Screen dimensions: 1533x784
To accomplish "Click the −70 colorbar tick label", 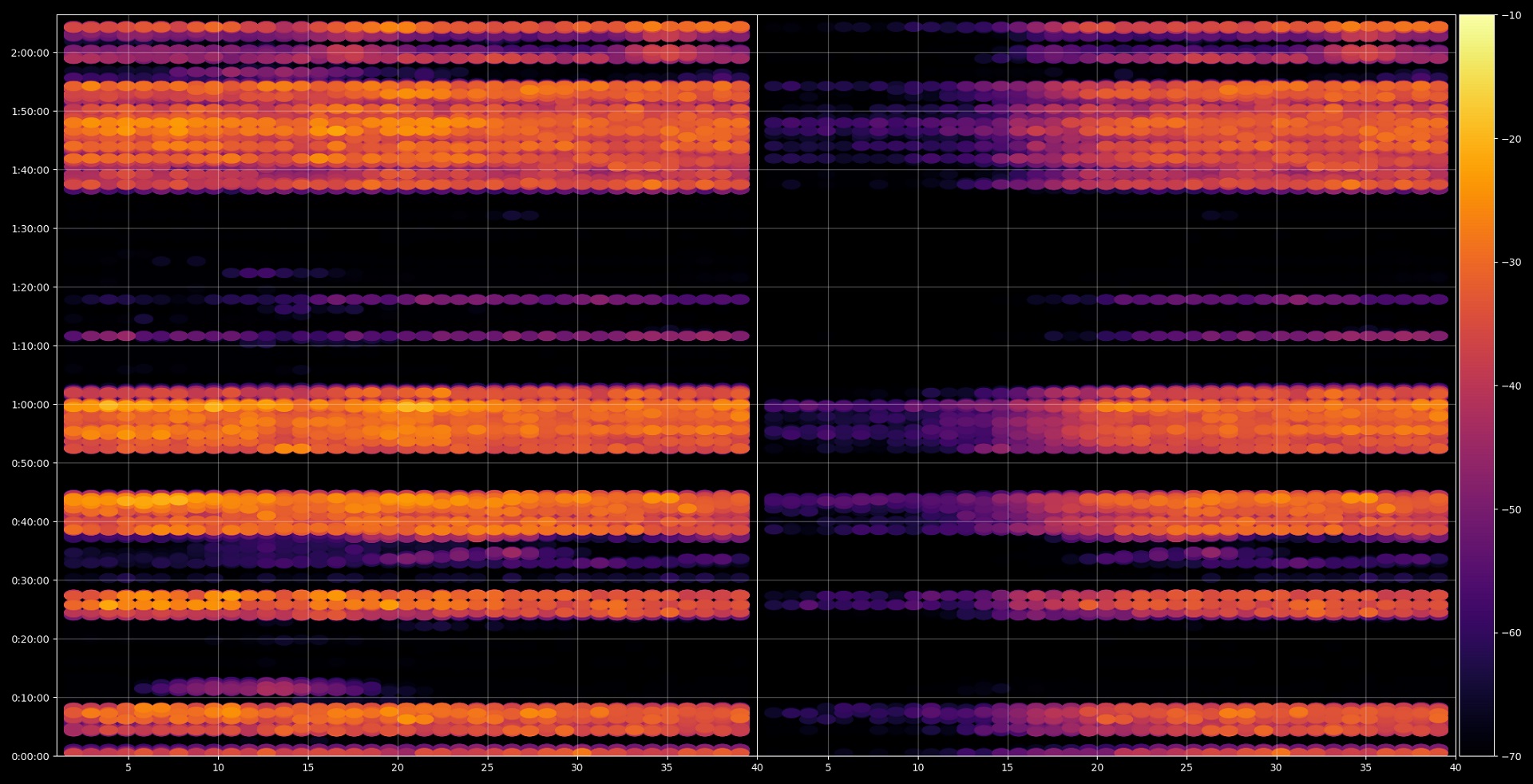I will tap(1511, 756).
